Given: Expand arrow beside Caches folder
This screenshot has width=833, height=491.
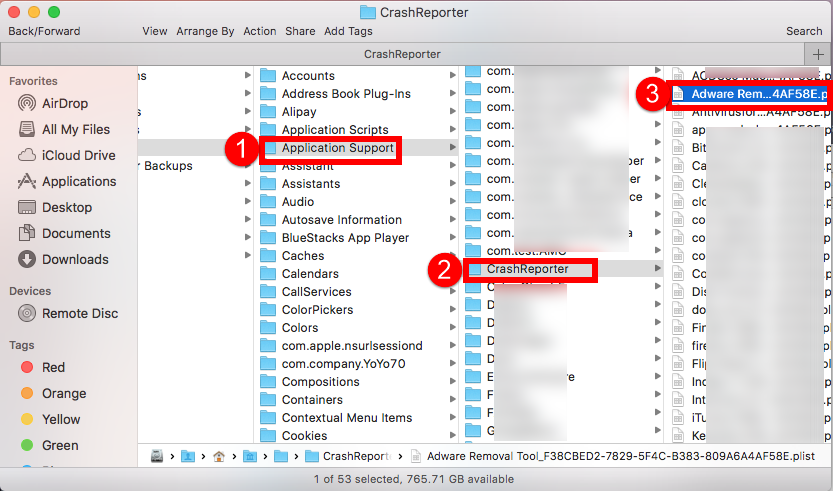Looking at the screenshot, I should (453, 256).
